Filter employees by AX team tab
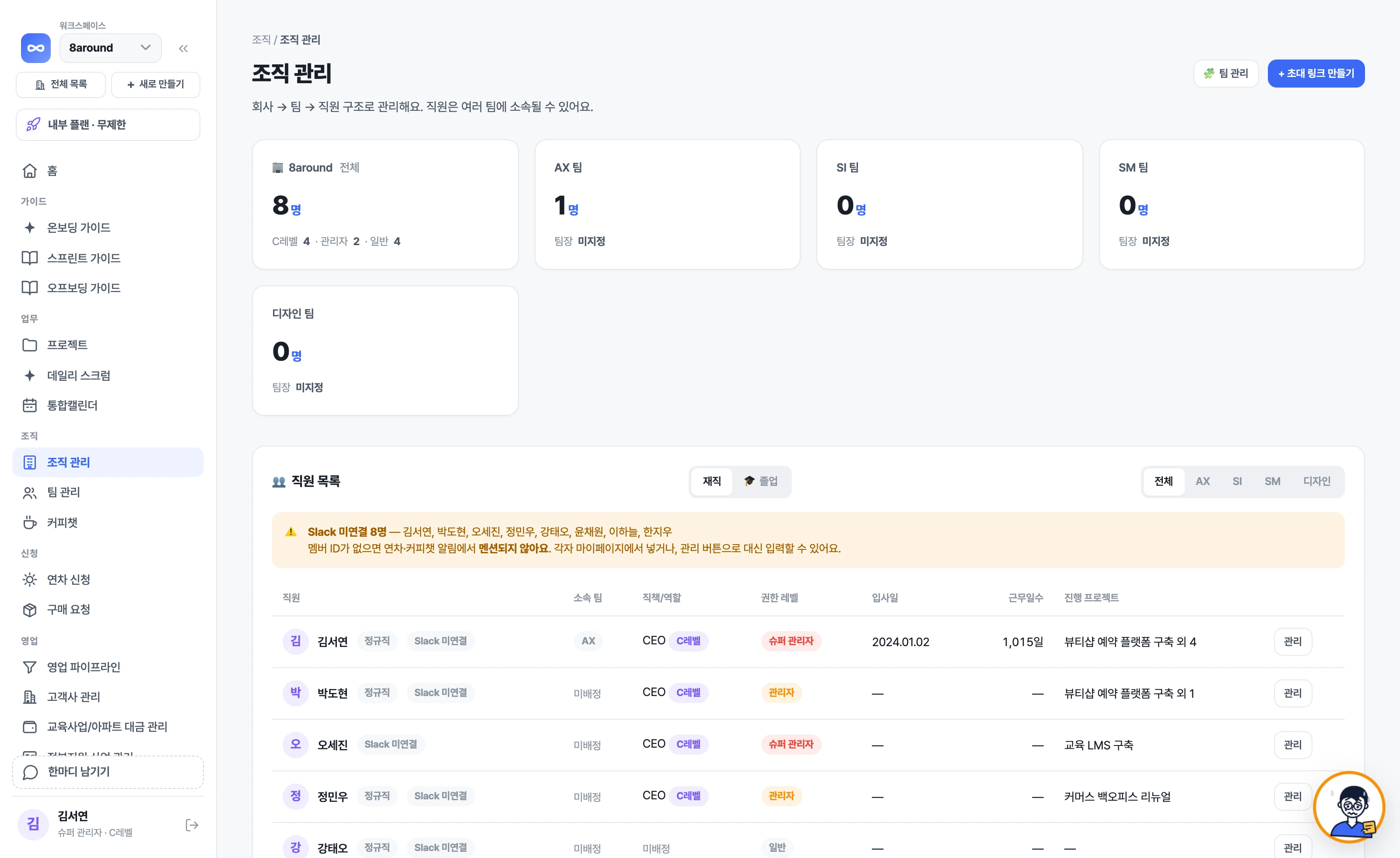Image resolution: width=1400 pixels, height=858 pixels. 1202,481
